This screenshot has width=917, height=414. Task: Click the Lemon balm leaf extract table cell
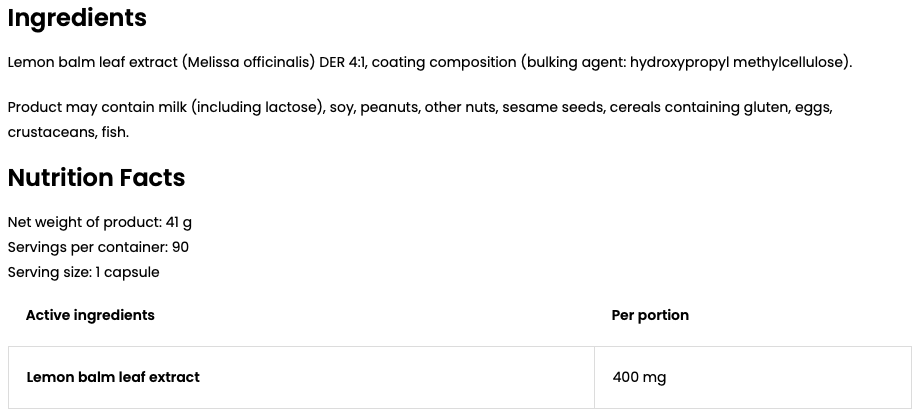[301, 377]
